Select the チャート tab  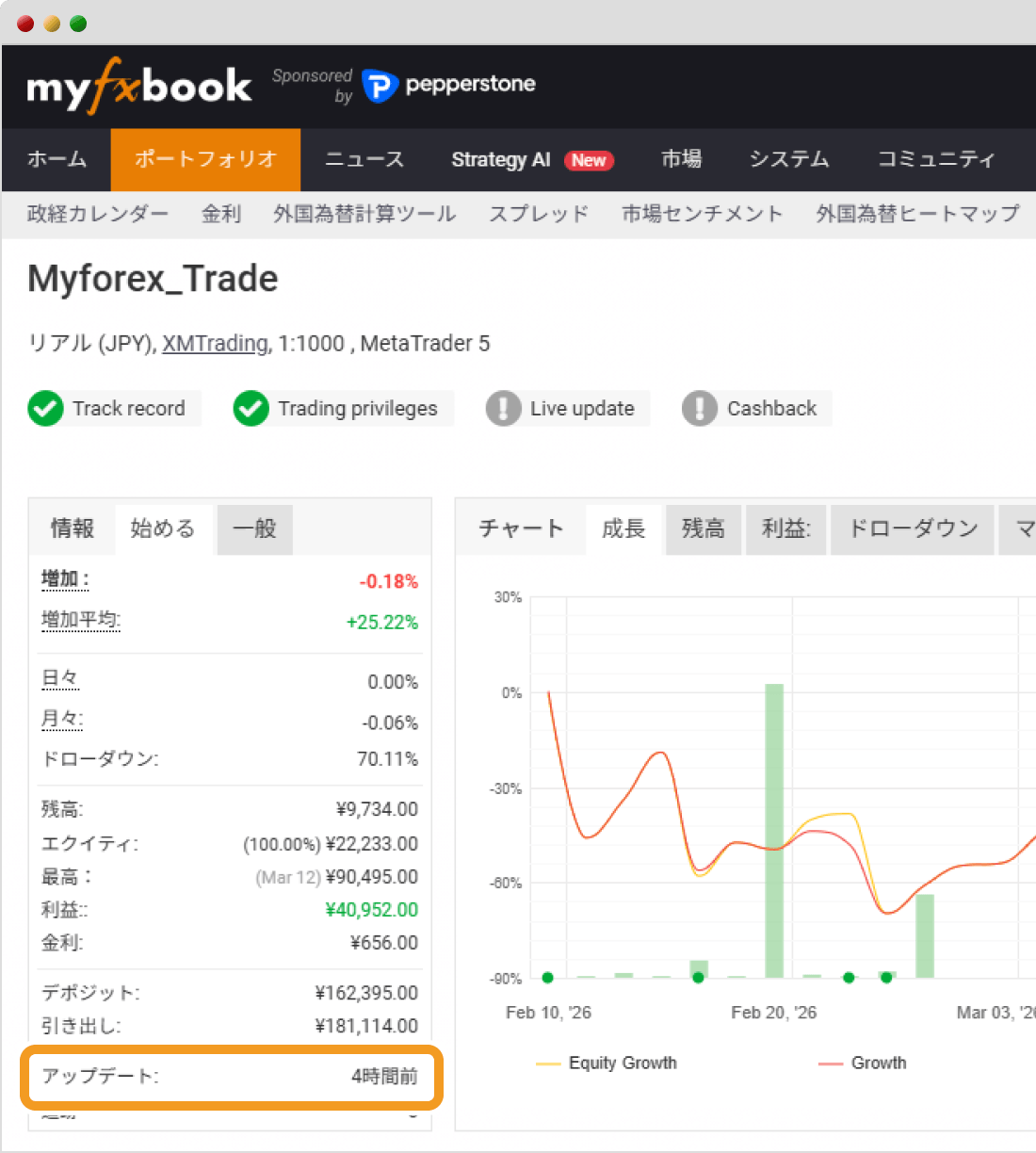[521, 528]
